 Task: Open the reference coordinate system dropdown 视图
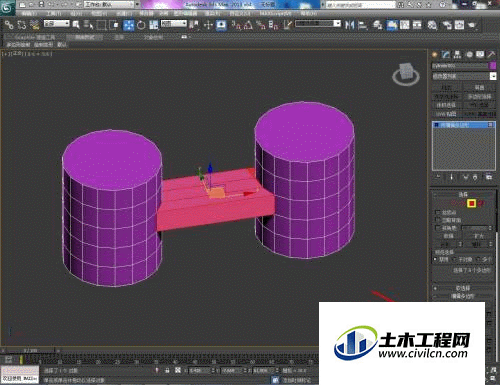174,24
